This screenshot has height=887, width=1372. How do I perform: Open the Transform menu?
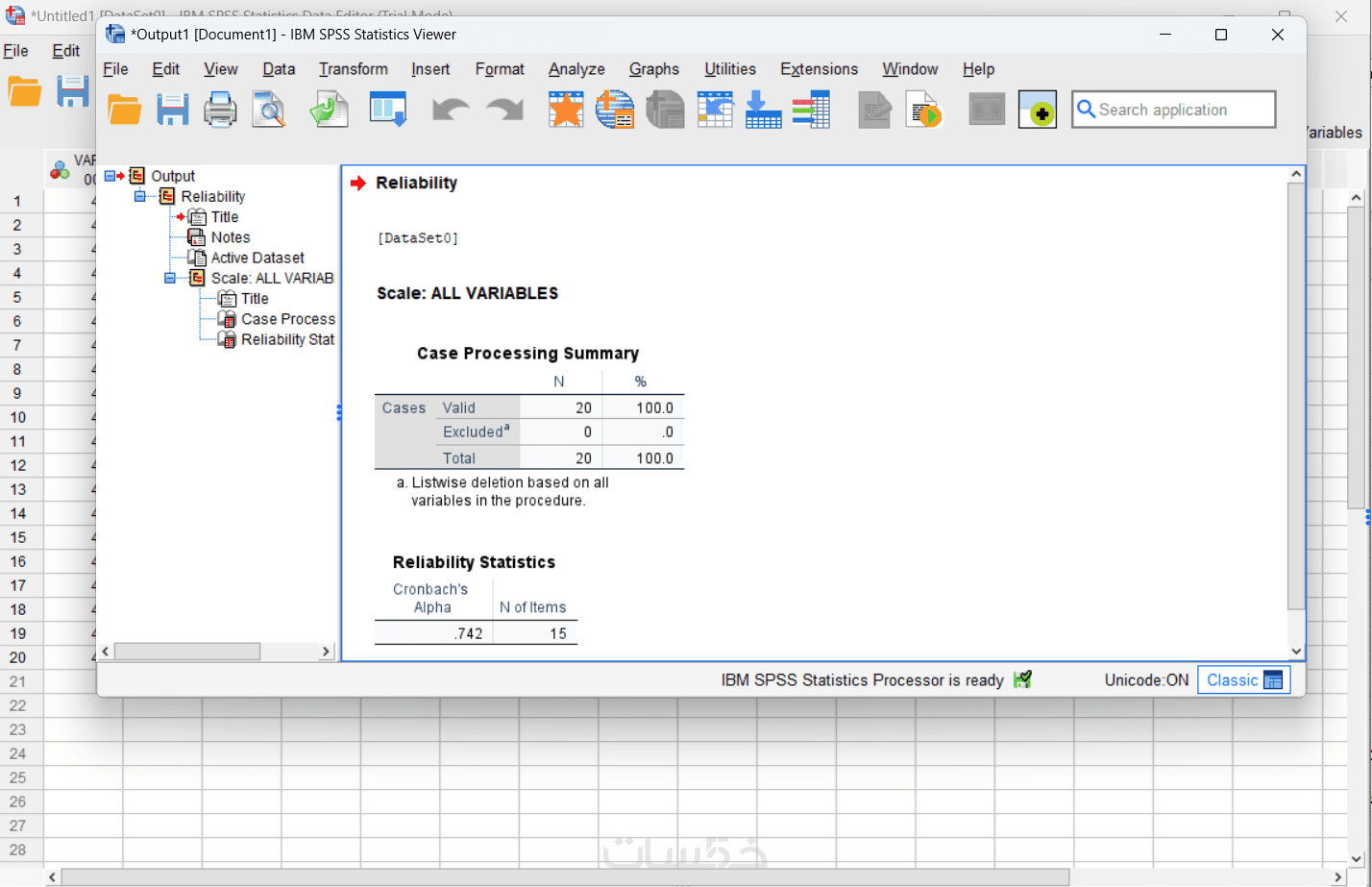[x=354, y=69]
